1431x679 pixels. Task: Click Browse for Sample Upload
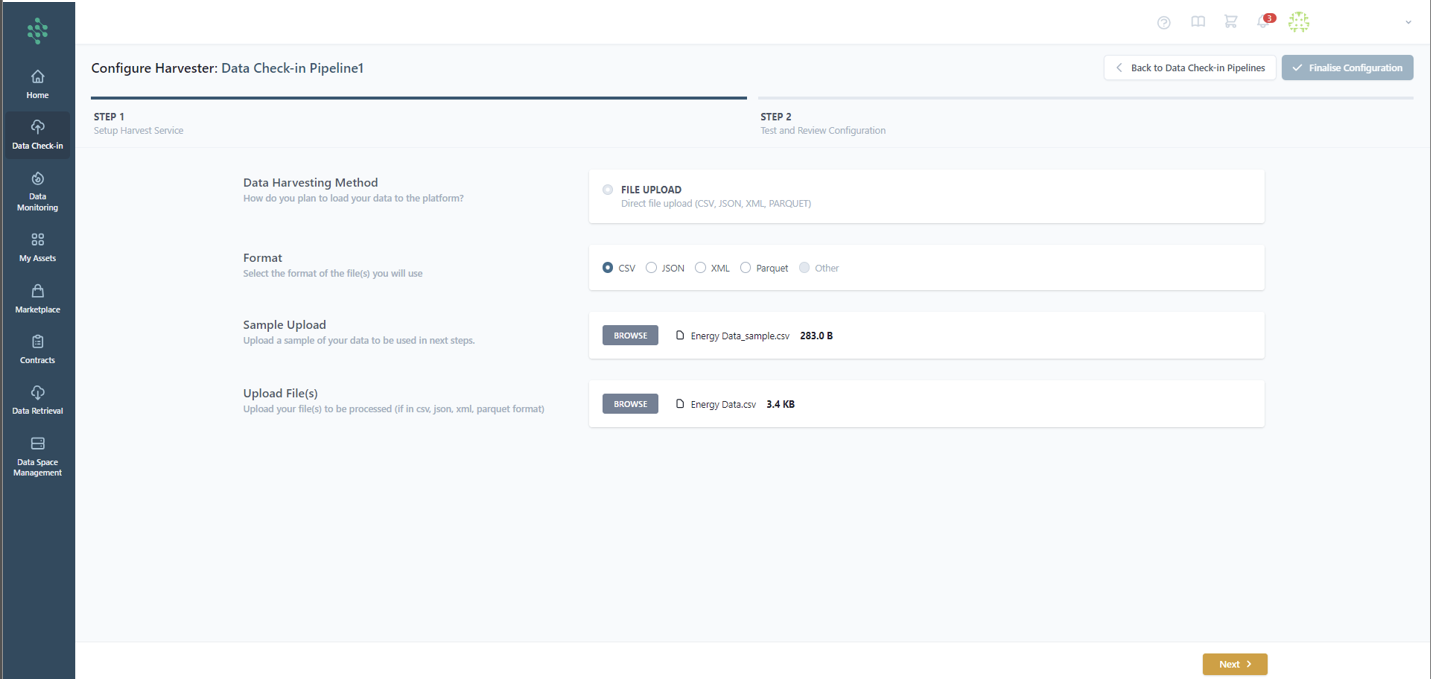click(630, 335)
